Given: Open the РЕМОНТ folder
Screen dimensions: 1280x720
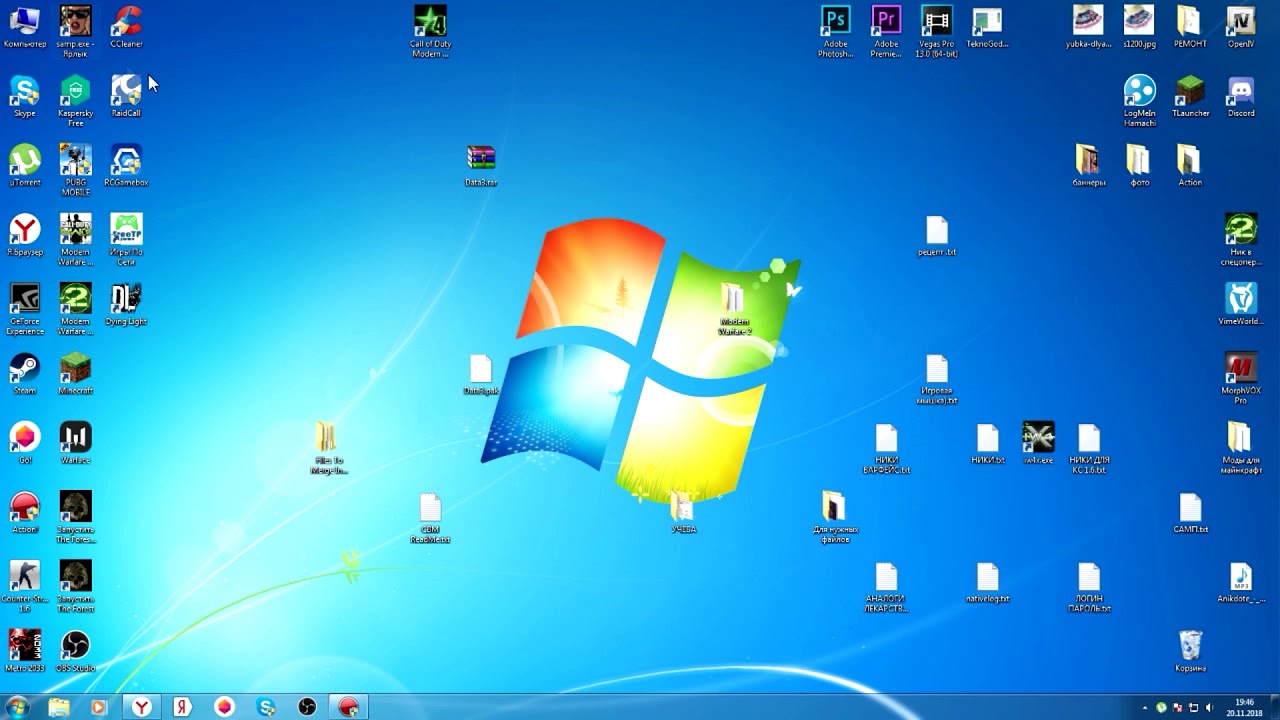Looking at the screenshot, I should coord(1190,28).
